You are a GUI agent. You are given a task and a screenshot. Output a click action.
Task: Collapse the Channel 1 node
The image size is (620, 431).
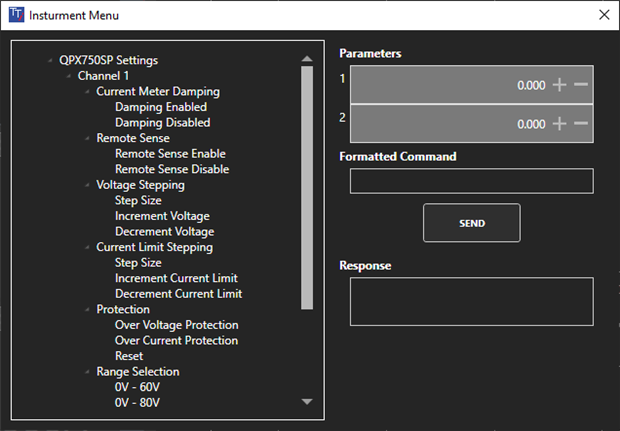pyautogui.click(x=68, y=76)
